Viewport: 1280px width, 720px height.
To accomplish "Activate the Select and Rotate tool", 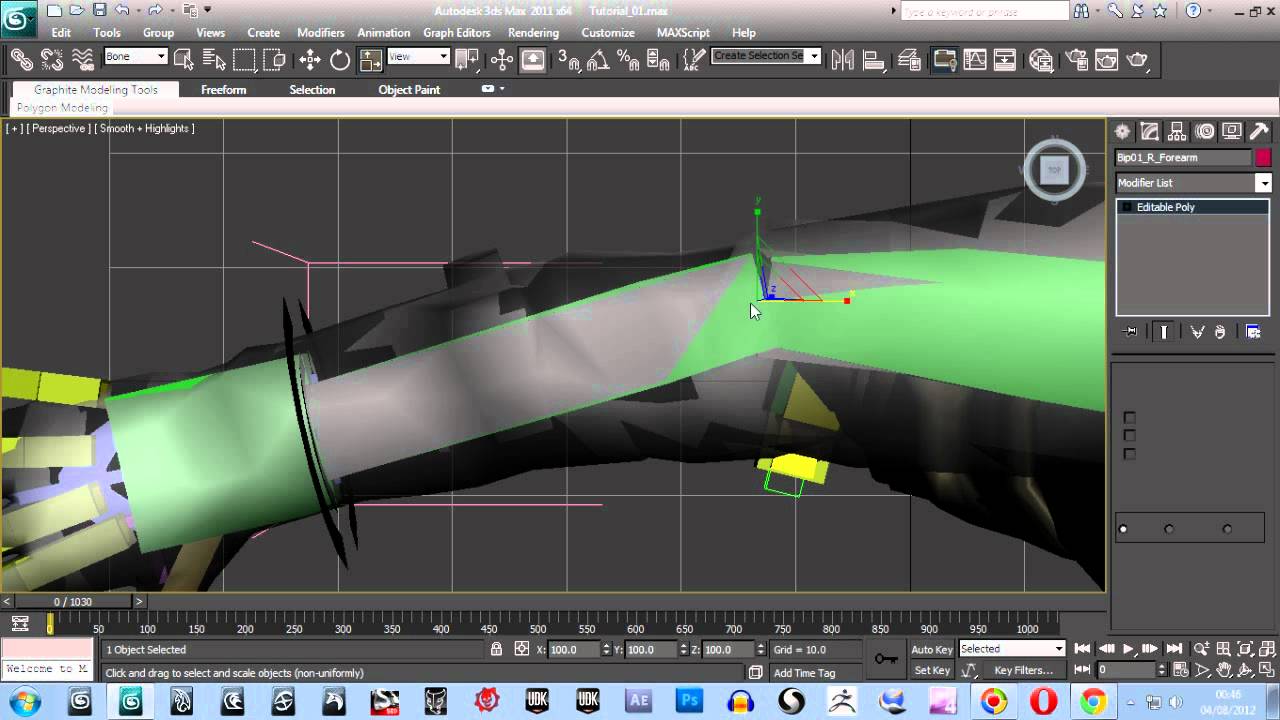I will pyautogui.click(x=340, y=60).
